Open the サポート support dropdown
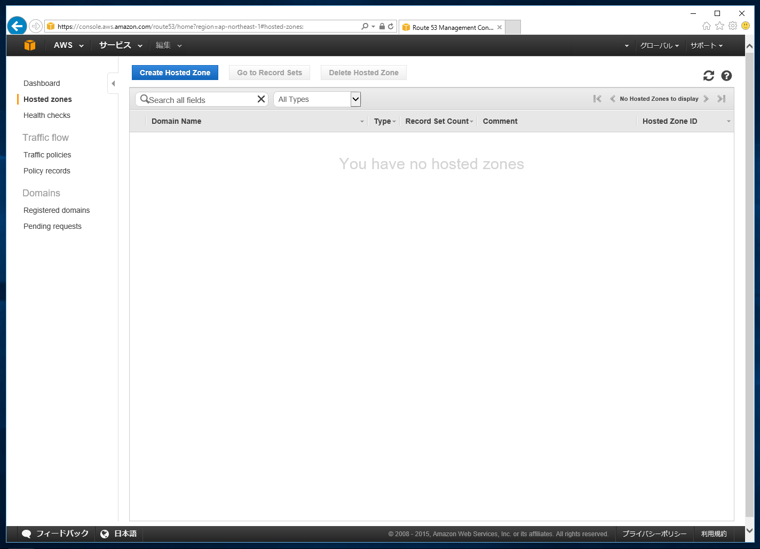The width and height of the screenshot is (760, 549). 706,46
